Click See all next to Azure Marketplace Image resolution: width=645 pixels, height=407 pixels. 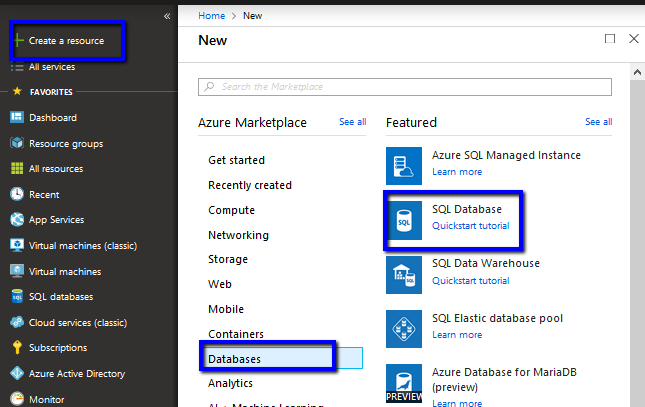352,122
